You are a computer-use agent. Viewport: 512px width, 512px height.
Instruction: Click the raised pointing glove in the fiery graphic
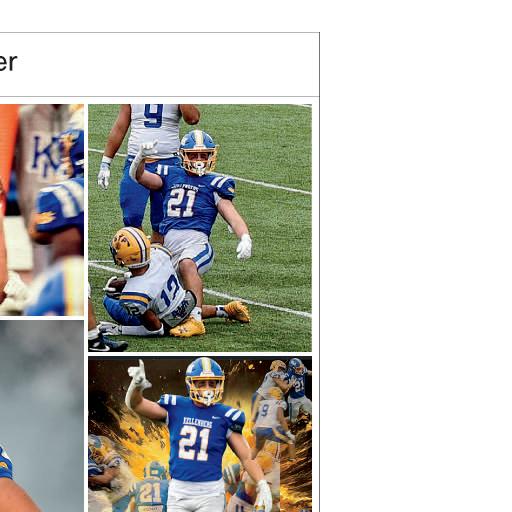pyautogui.click(x=139, y=375)
